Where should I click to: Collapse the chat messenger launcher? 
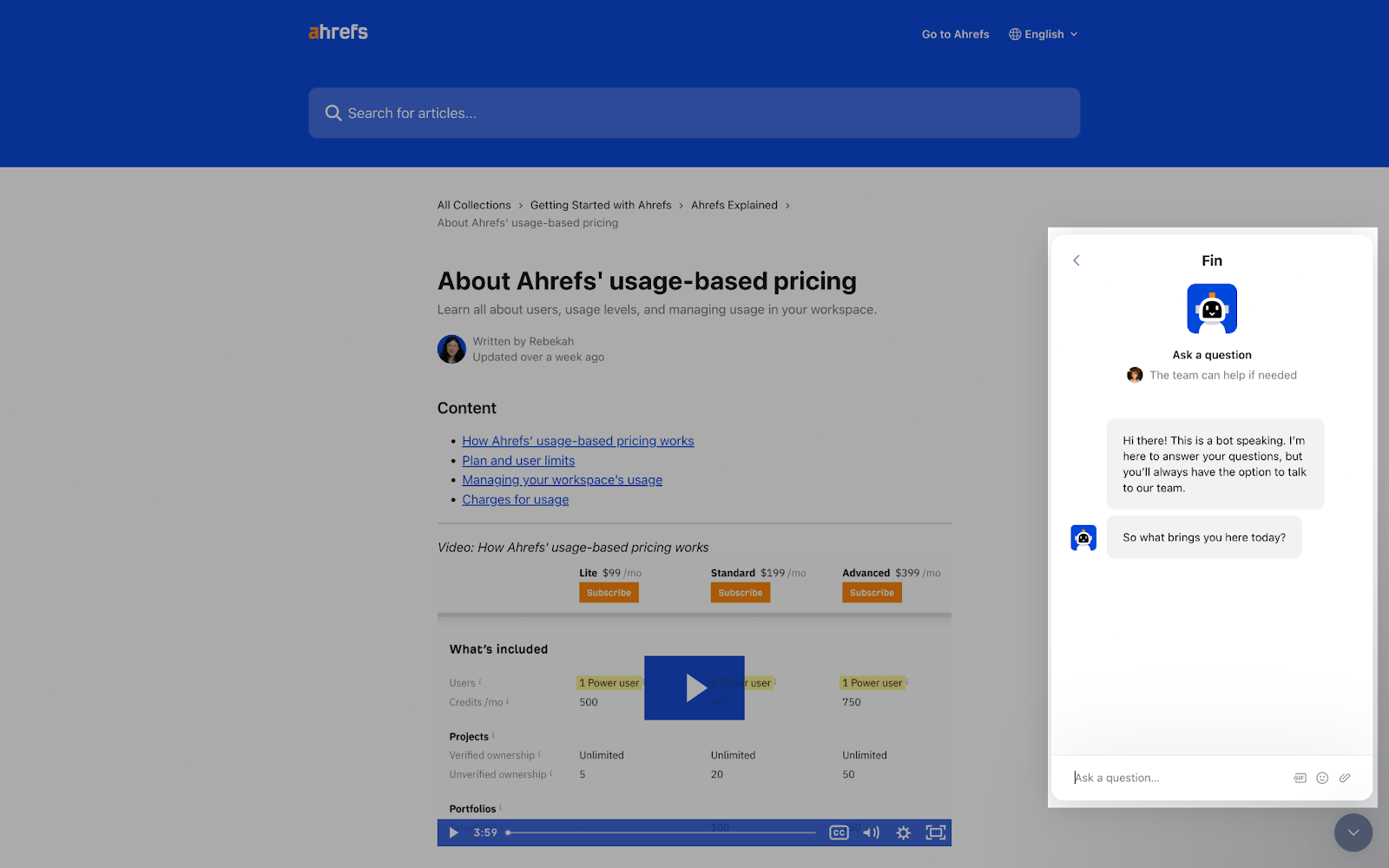click(1353, 833)
